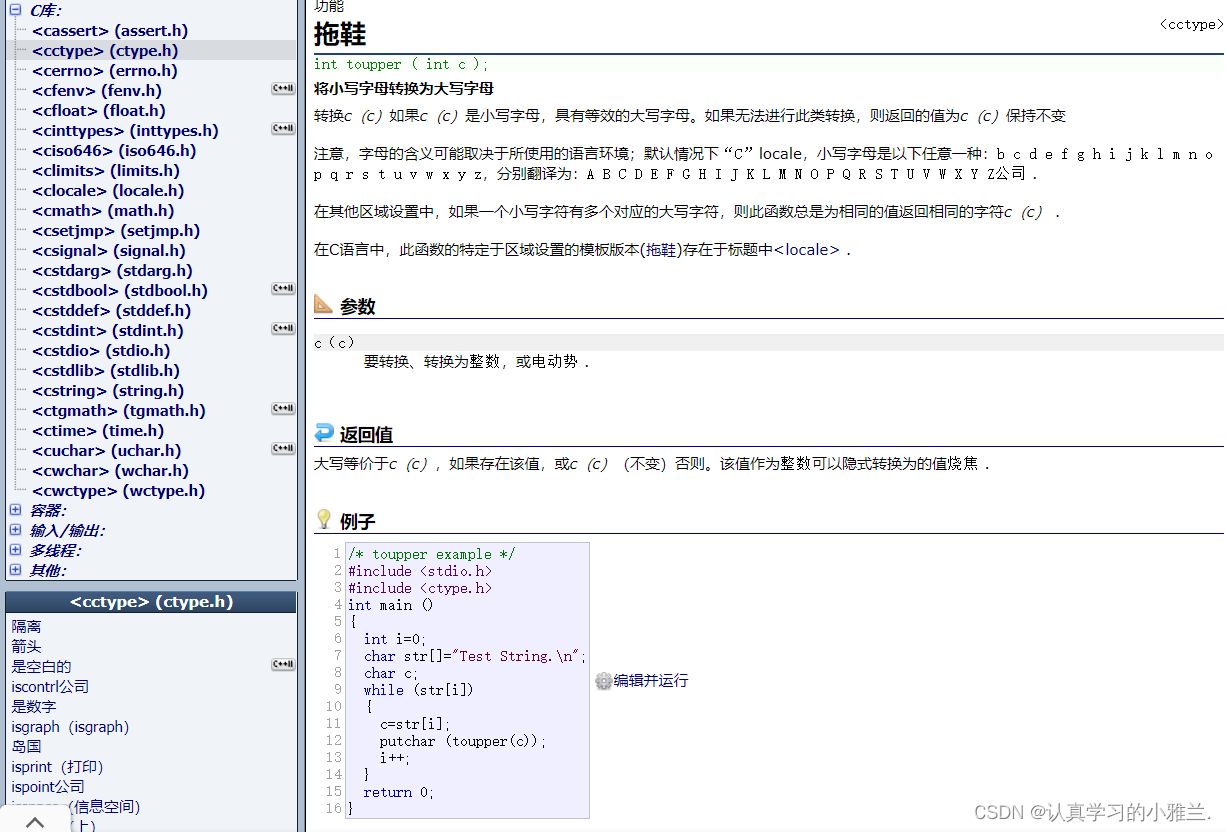
Task: Click the C++11 badge beside <cuchar>
Action: tap(283, 449)
